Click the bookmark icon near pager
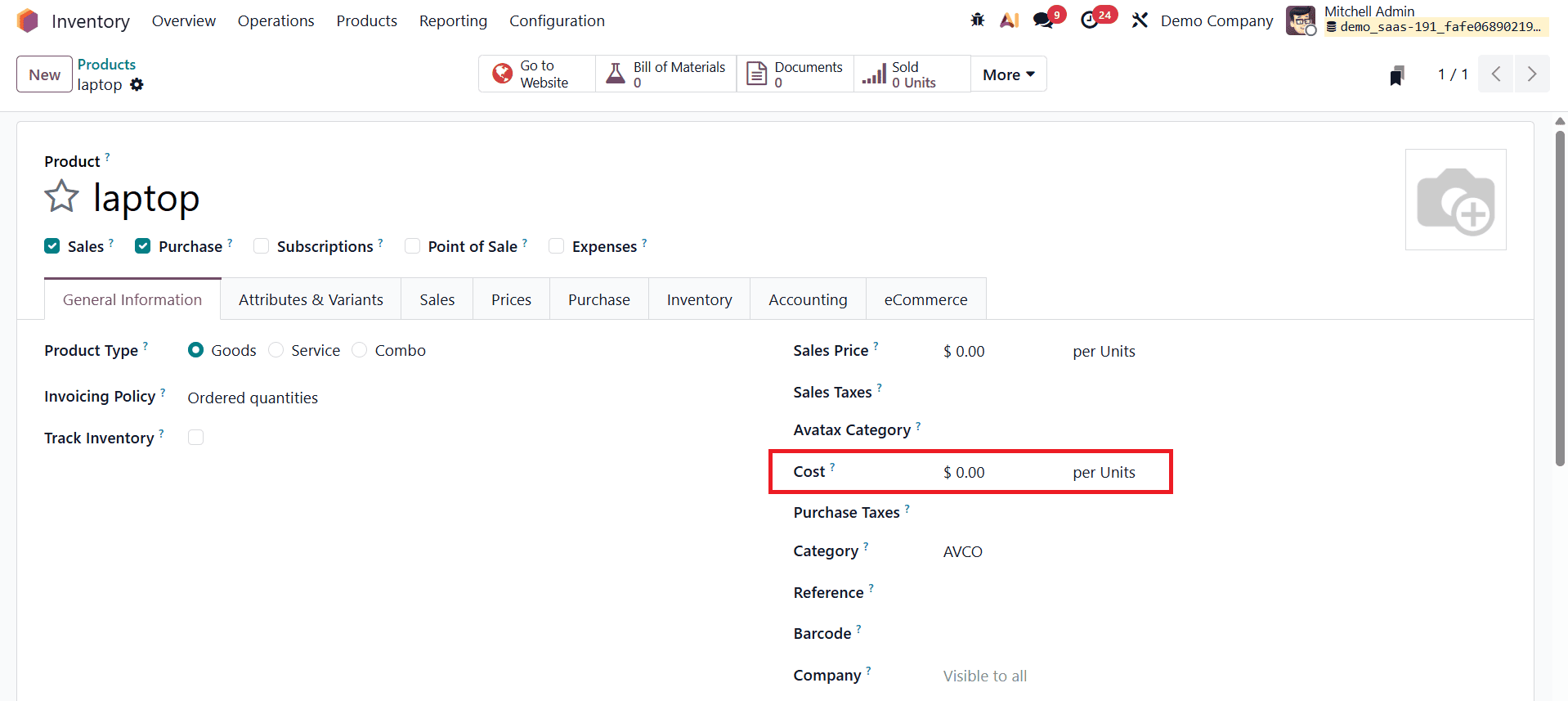Screen dimensions: 1568x701 pos(1397,75)
